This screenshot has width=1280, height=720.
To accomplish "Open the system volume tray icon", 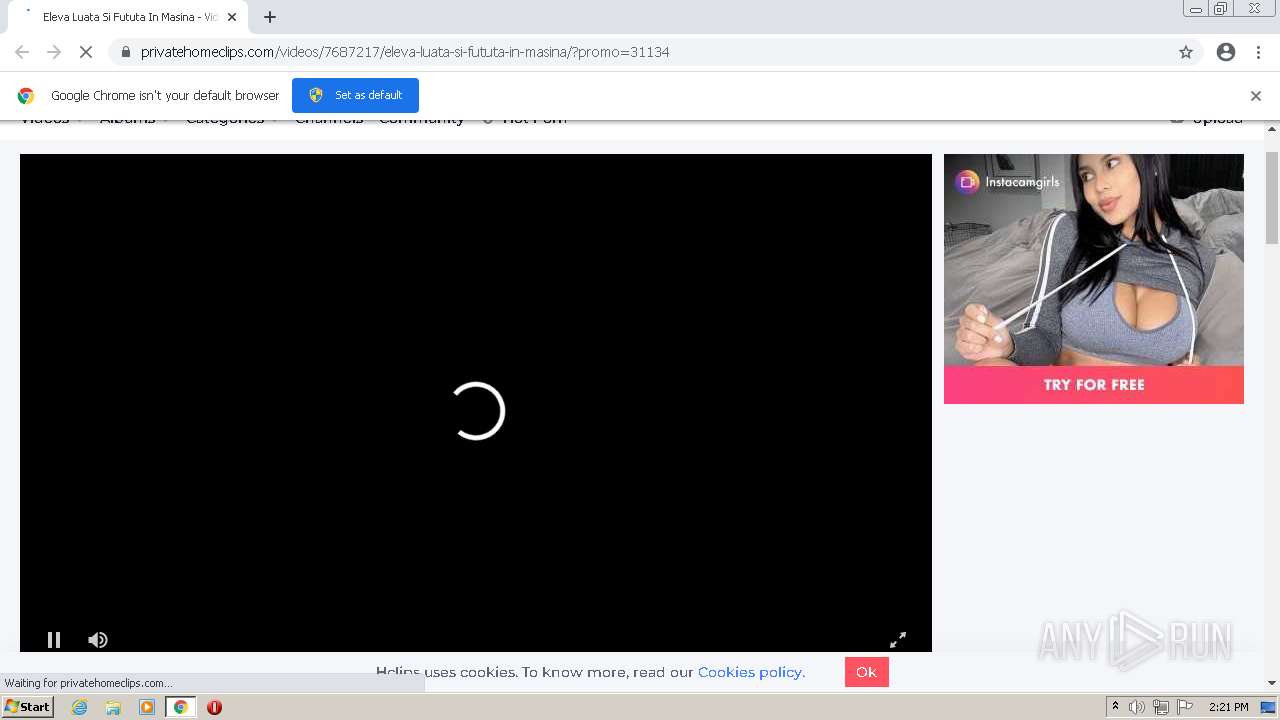I will click(x=1136, y=707).
